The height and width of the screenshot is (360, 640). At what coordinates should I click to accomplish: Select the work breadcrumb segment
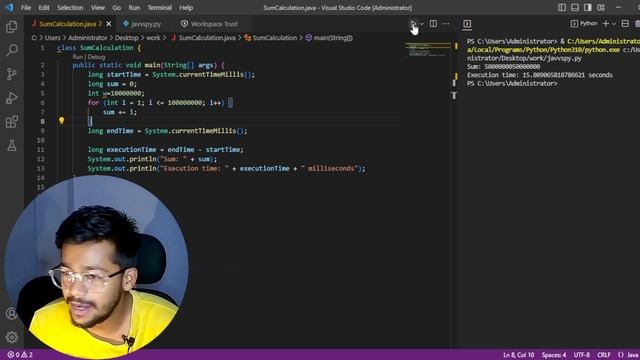point(153,38)
